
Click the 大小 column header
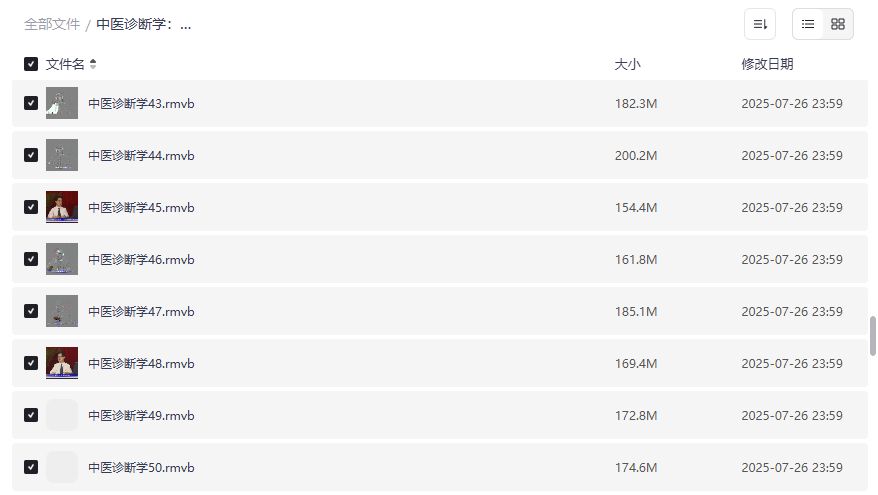(627, 64)
